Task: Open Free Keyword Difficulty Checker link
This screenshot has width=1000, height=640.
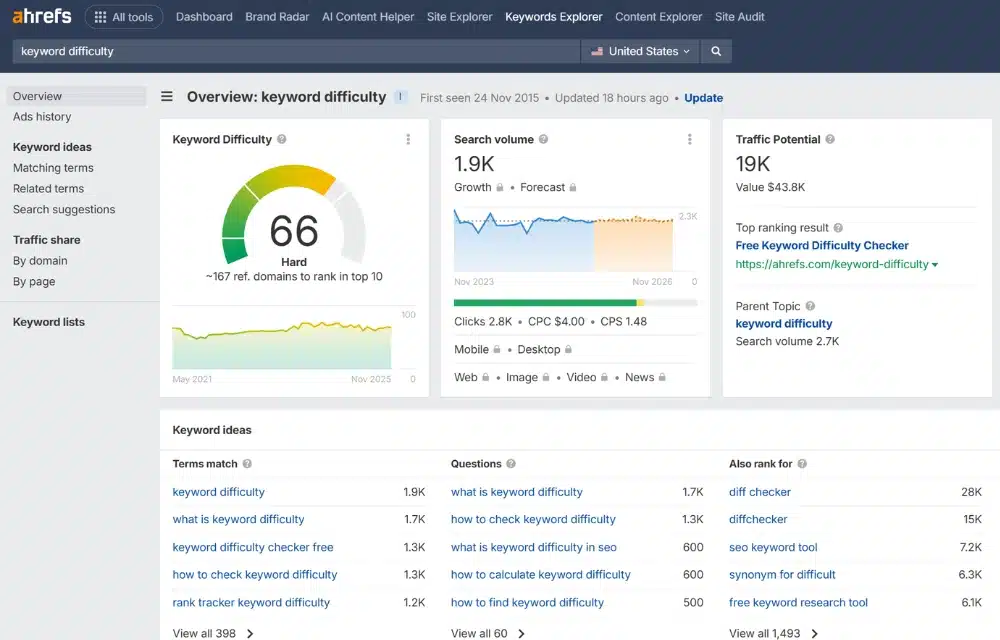Action: (821, 245)
